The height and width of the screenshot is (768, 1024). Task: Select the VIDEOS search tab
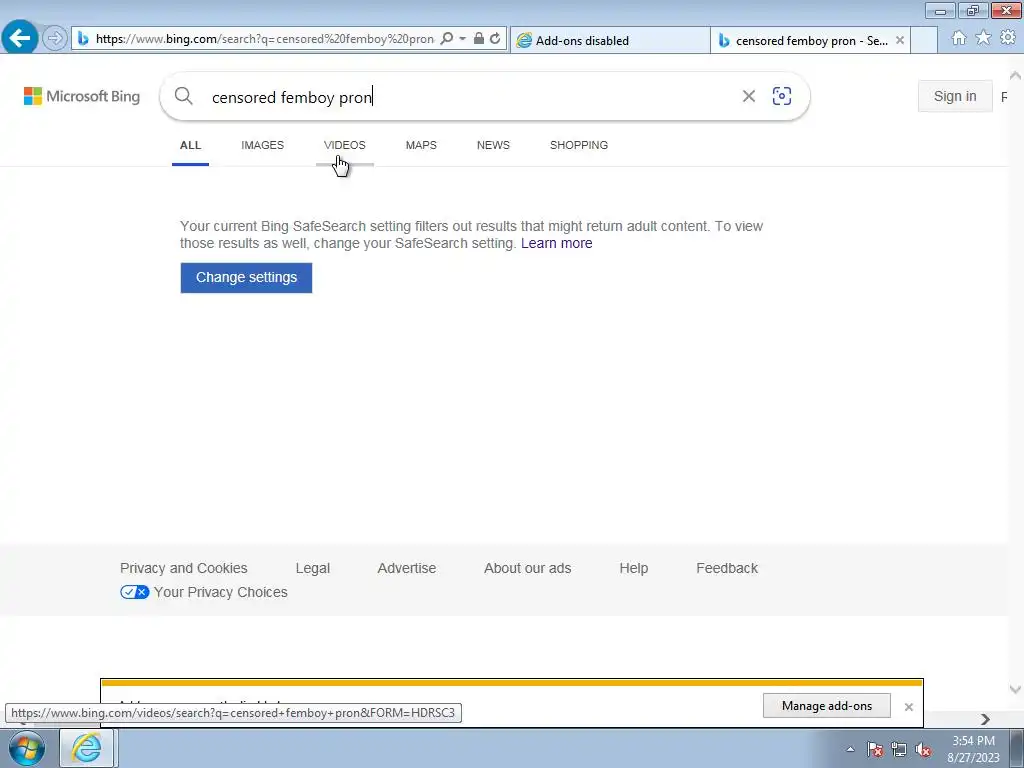345,145
